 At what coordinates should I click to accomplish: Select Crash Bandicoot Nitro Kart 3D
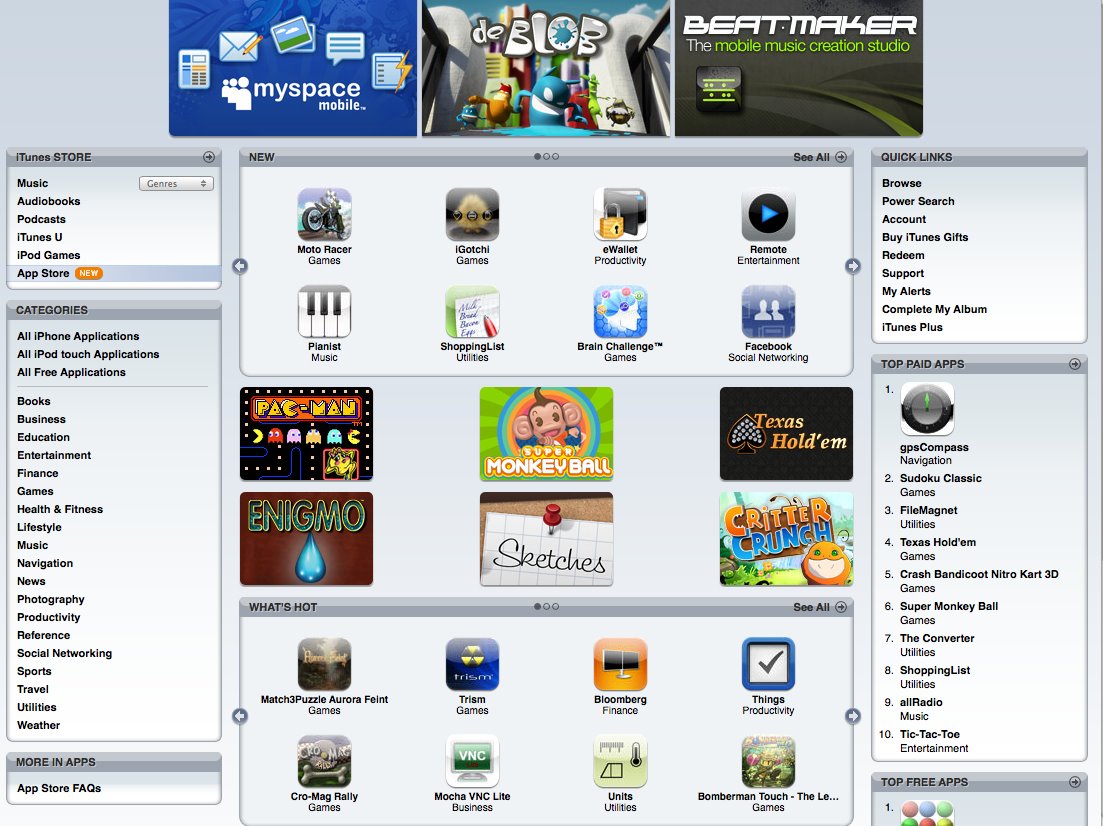[979, 574]
